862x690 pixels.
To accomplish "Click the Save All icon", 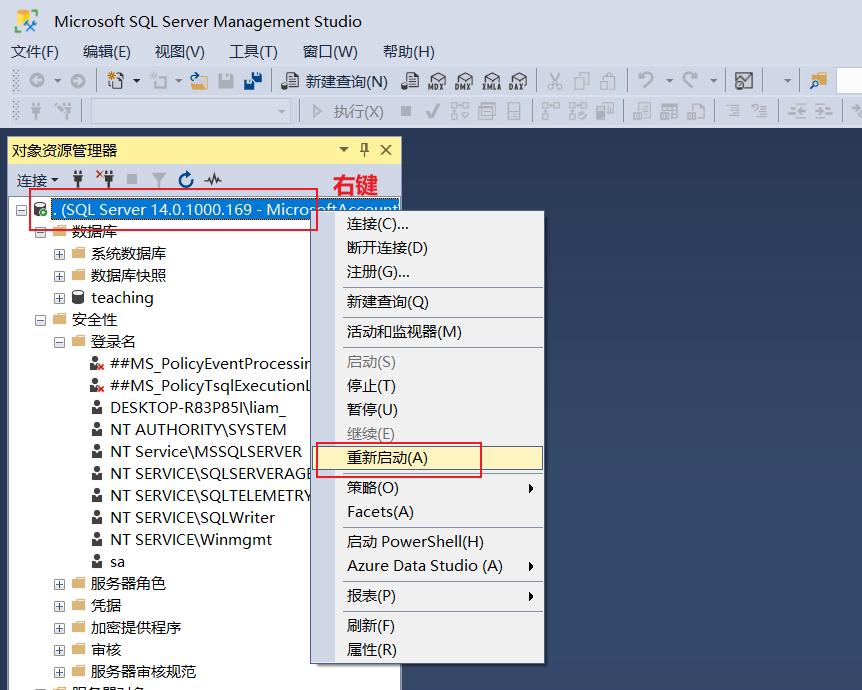I will click(253, 81).
